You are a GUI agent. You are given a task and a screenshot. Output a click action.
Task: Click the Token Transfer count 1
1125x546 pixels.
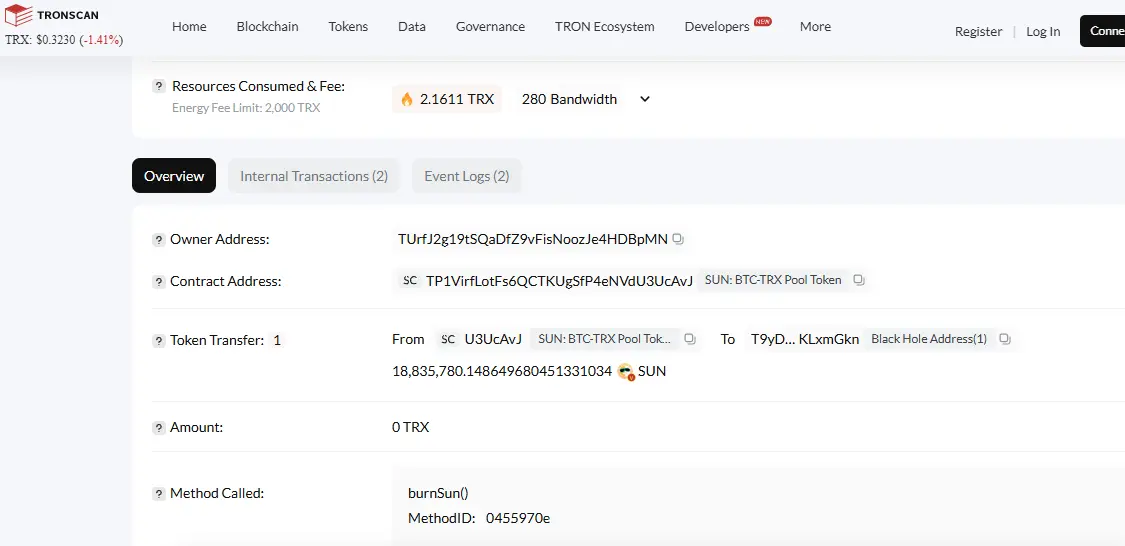(277, 341)
